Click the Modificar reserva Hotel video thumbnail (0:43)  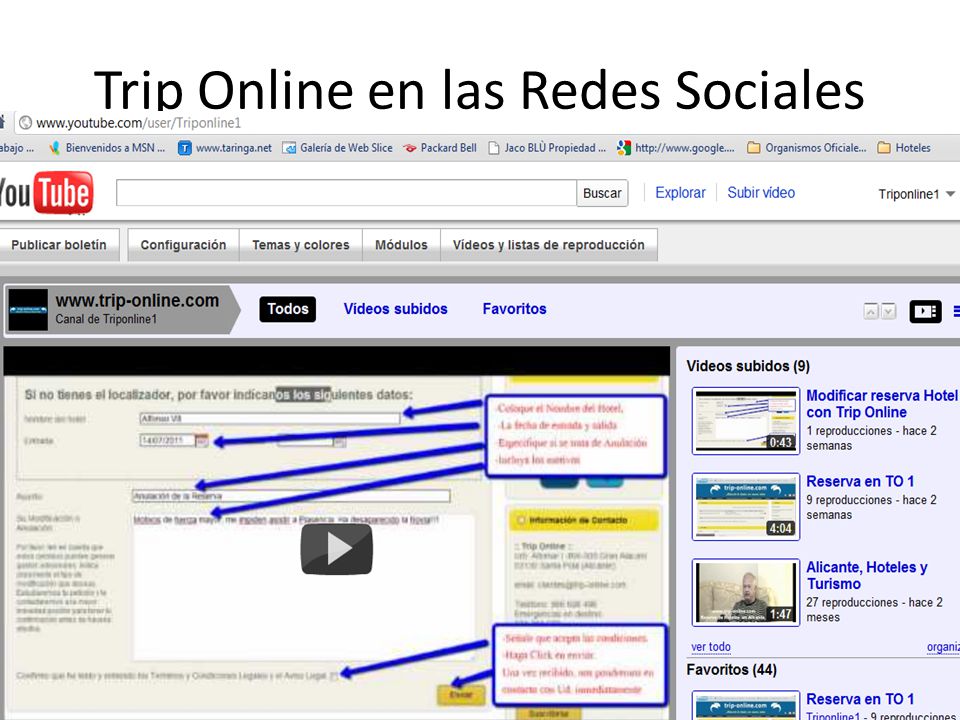[746, 421]
